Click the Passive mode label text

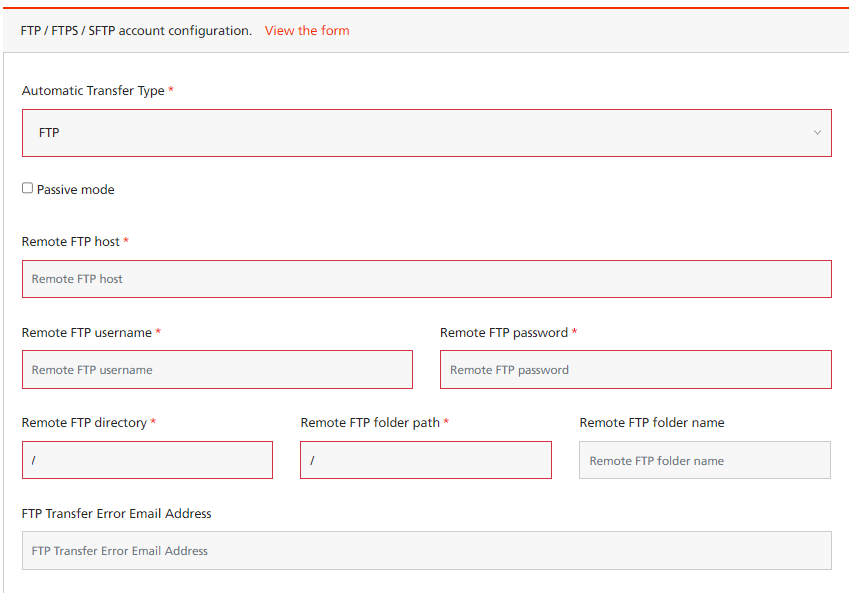(x=76, y=190)
